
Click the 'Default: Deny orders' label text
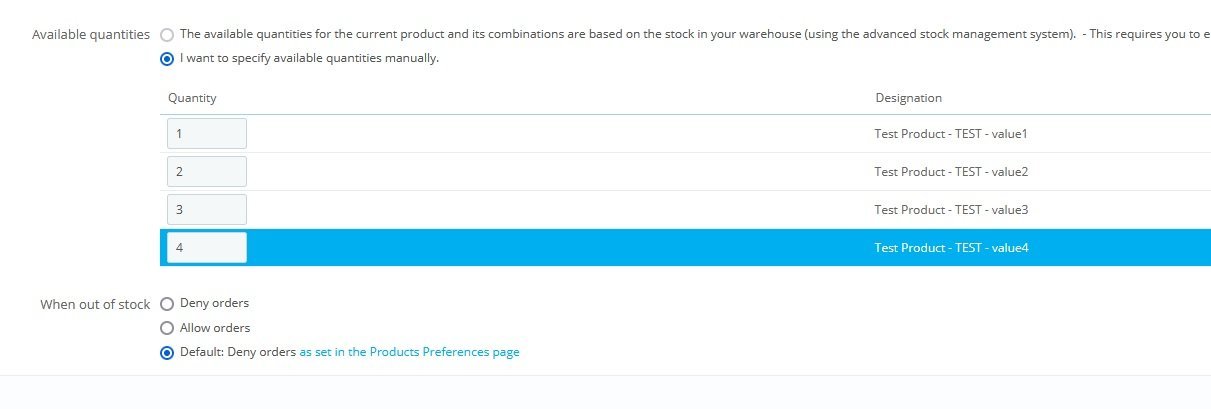pyautogui.click(x=238, y=352)
